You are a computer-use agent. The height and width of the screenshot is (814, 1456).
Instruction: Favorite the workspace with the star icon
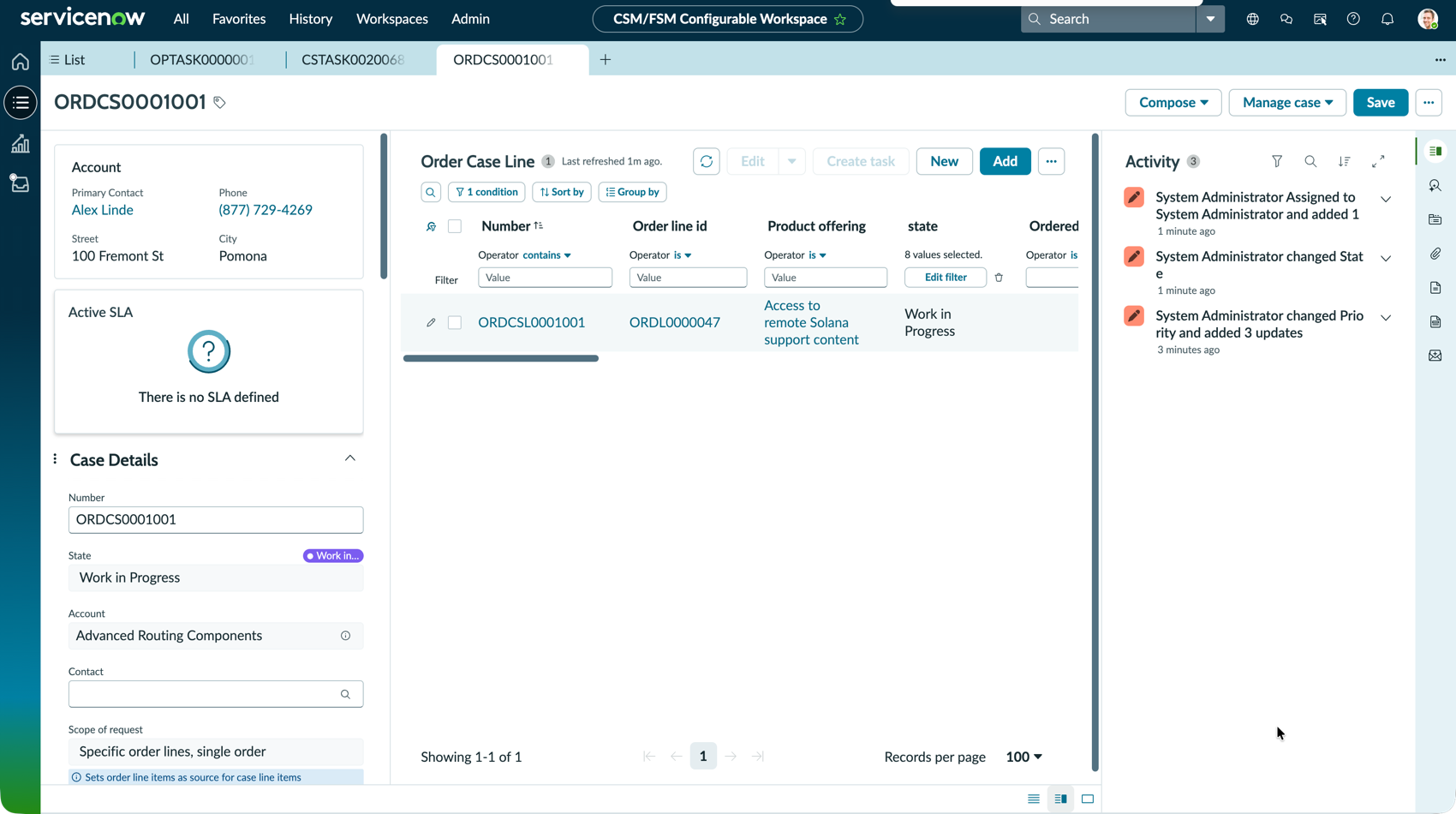(840, 19)
